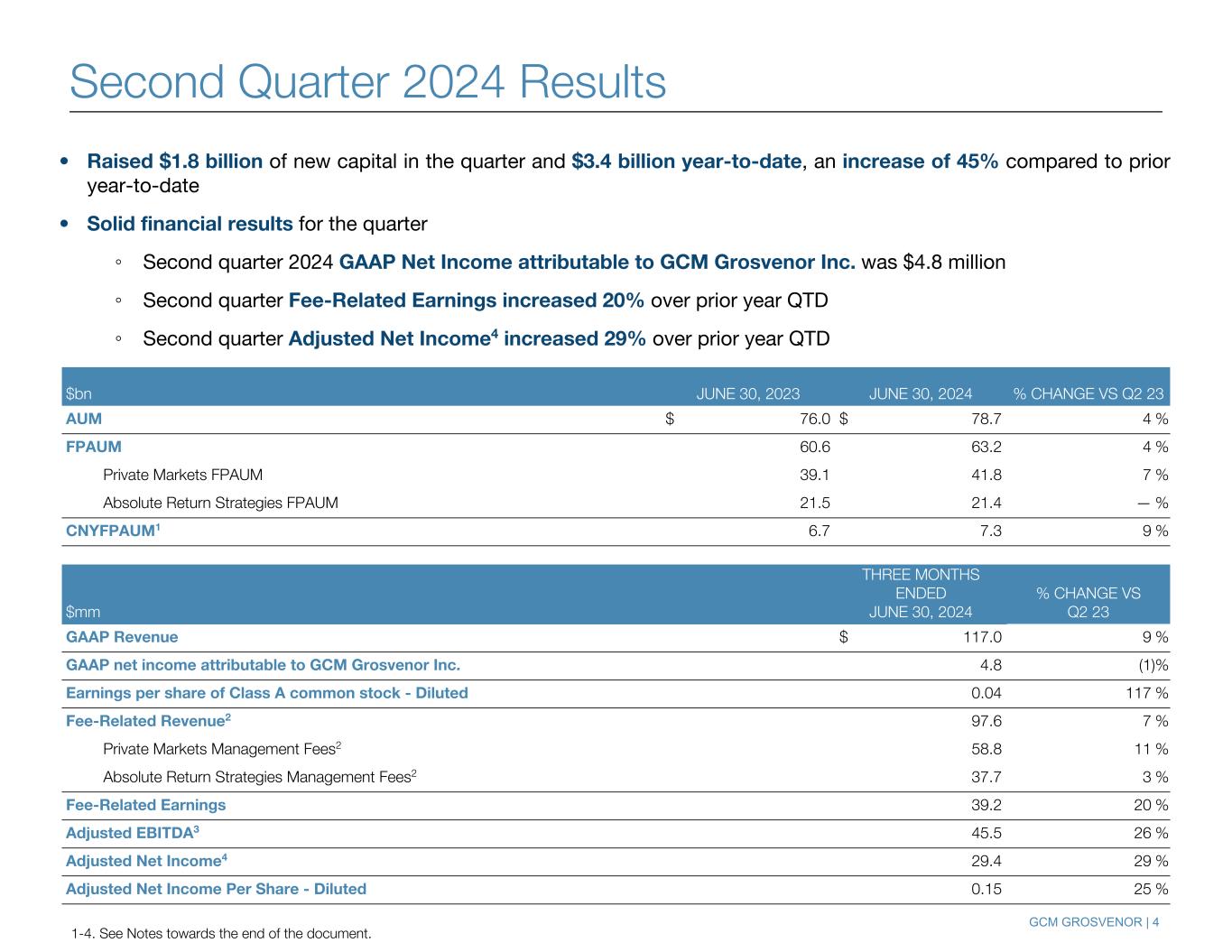
Task: Select the Raised $1.8 billion bold text
Action: point(174,162)
